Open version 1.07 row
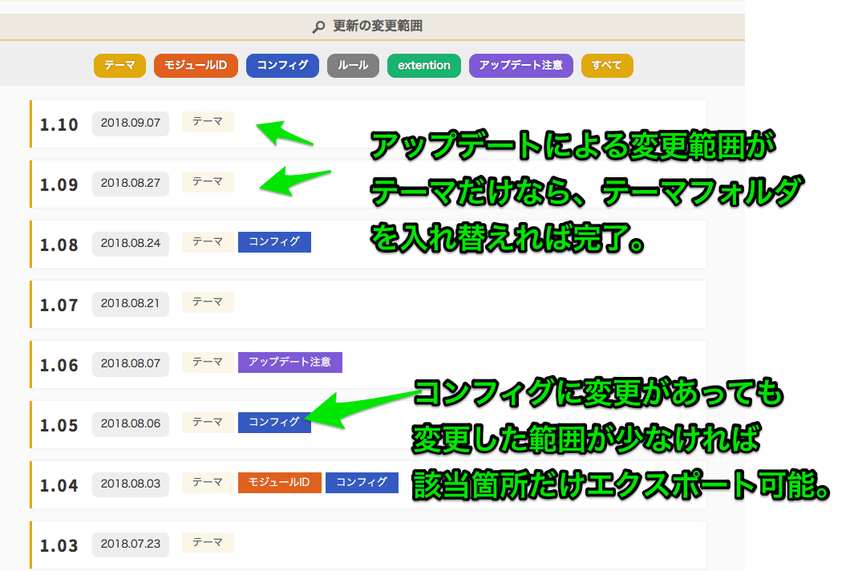This screenshot has height=571, width=858. click(59, 304)
